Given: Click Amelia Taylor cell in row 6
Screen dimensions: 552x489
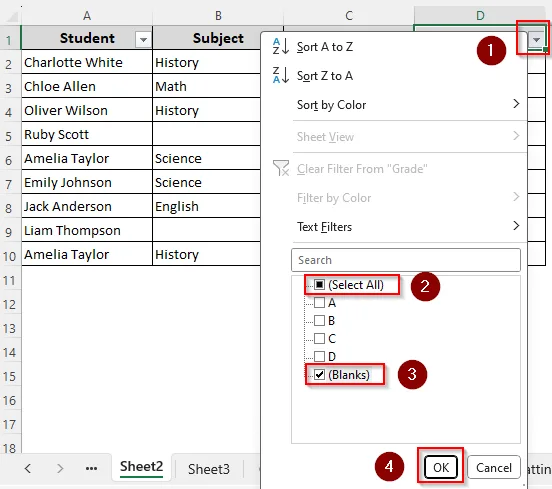Looking at the screenshot, I should tap(87, 158).
